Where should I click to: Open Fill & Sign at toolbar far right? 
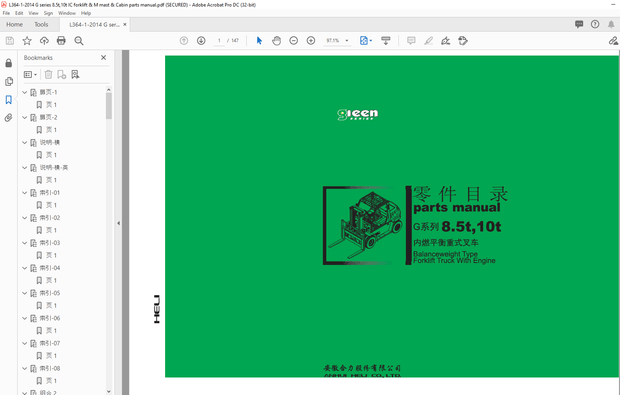(x=613, y=40)
